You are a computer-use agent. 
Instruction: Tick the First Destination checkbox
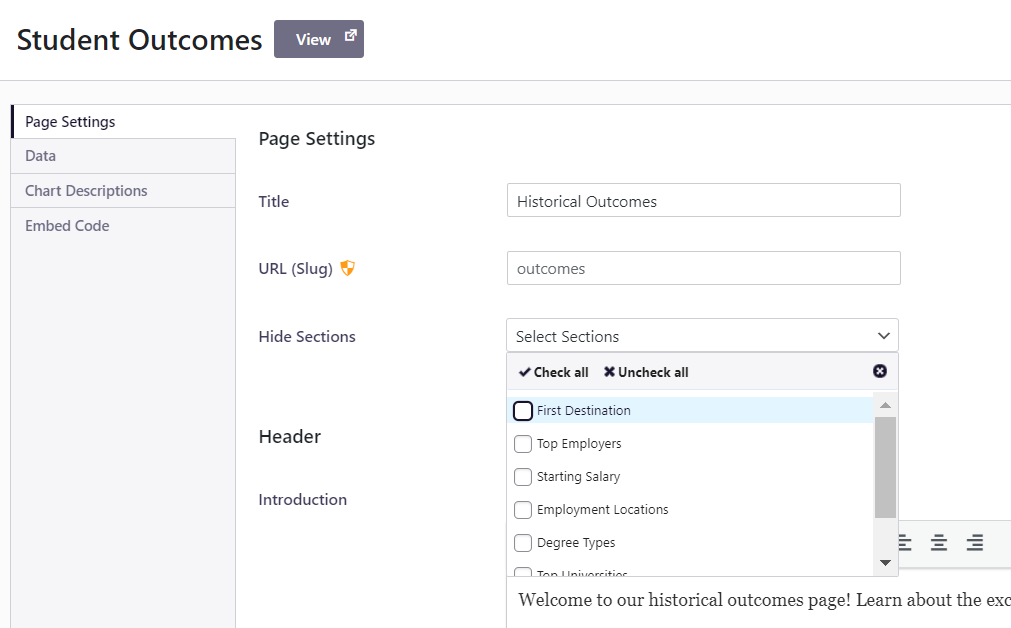pos(523,411)
